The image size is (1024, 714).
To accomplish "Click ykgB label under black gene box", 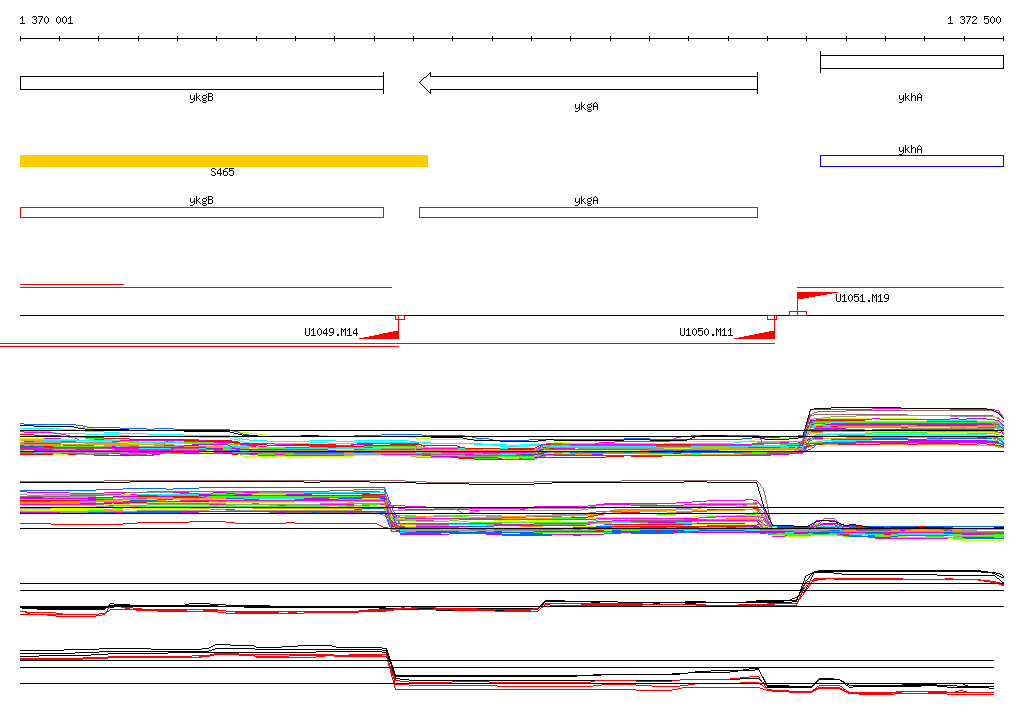I will tap(201, 97).
